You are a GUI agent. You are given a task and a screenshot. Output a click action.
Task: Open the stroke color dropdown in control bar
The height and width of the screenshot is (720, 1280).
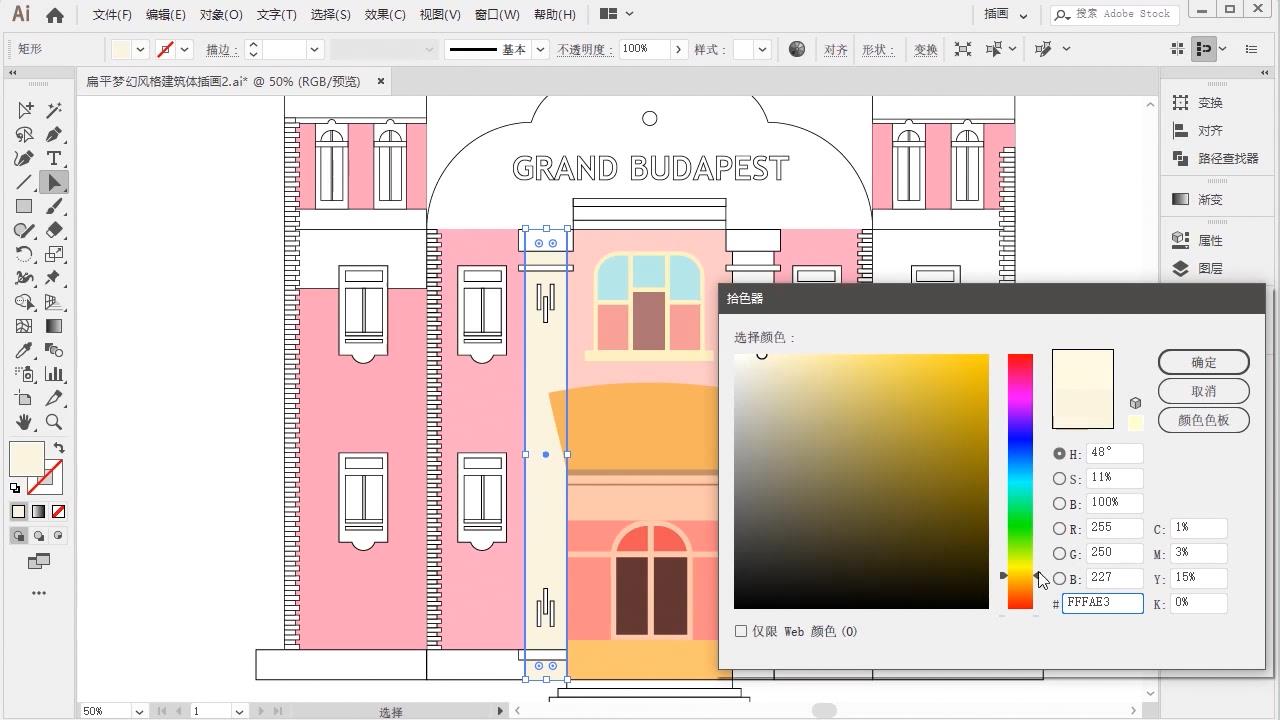(x=185, y=49)
